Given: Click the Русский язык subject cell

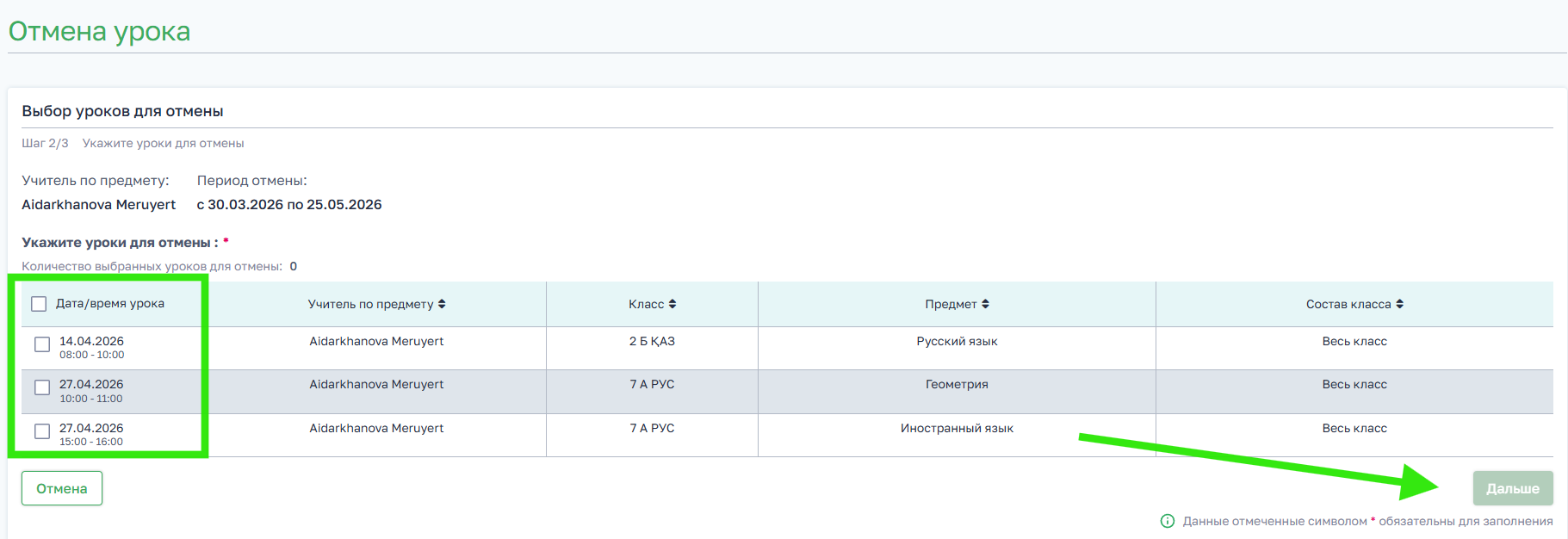Looking at the screenshot, I should [957, 342].
